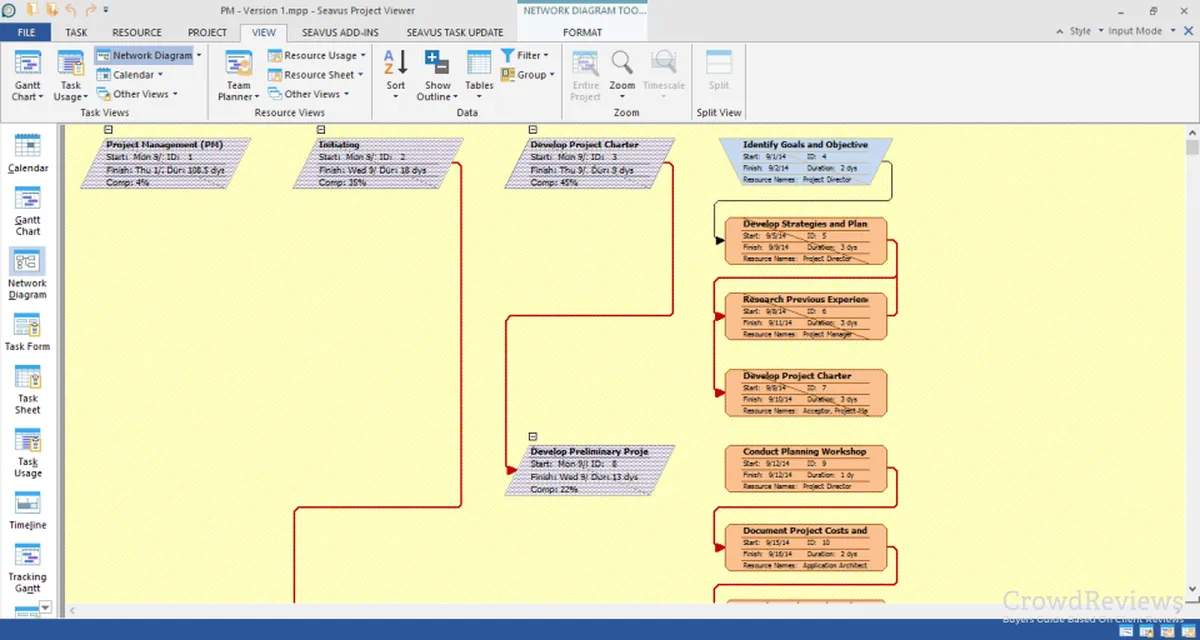The width and height of the screenshot is (1200, 640).
Task: Open the Gantt Chart ribbon button
Action: point(27,75)
